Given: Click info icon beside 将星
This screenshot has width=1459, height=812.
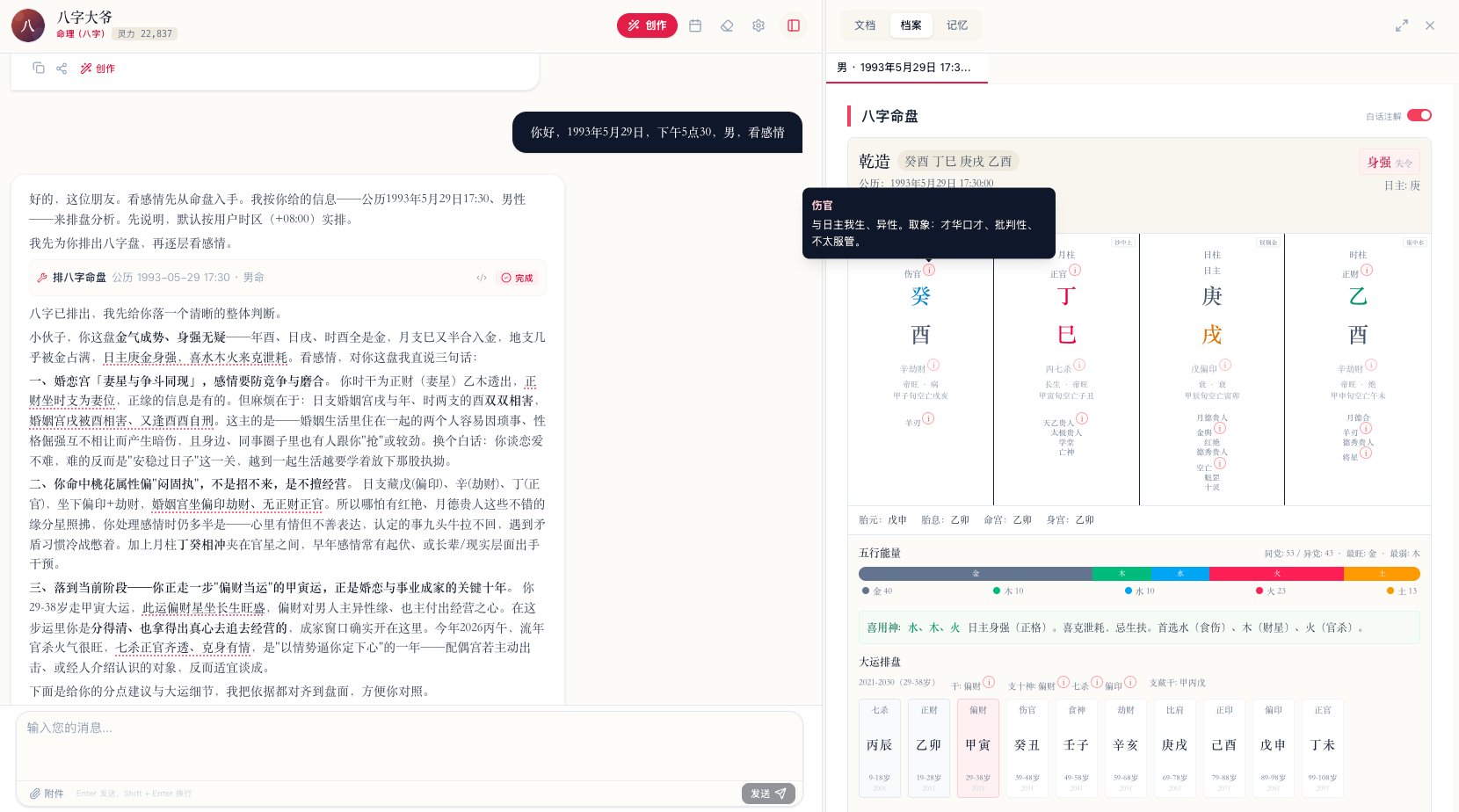Looking at the screenshot, I should (1367, 453).
